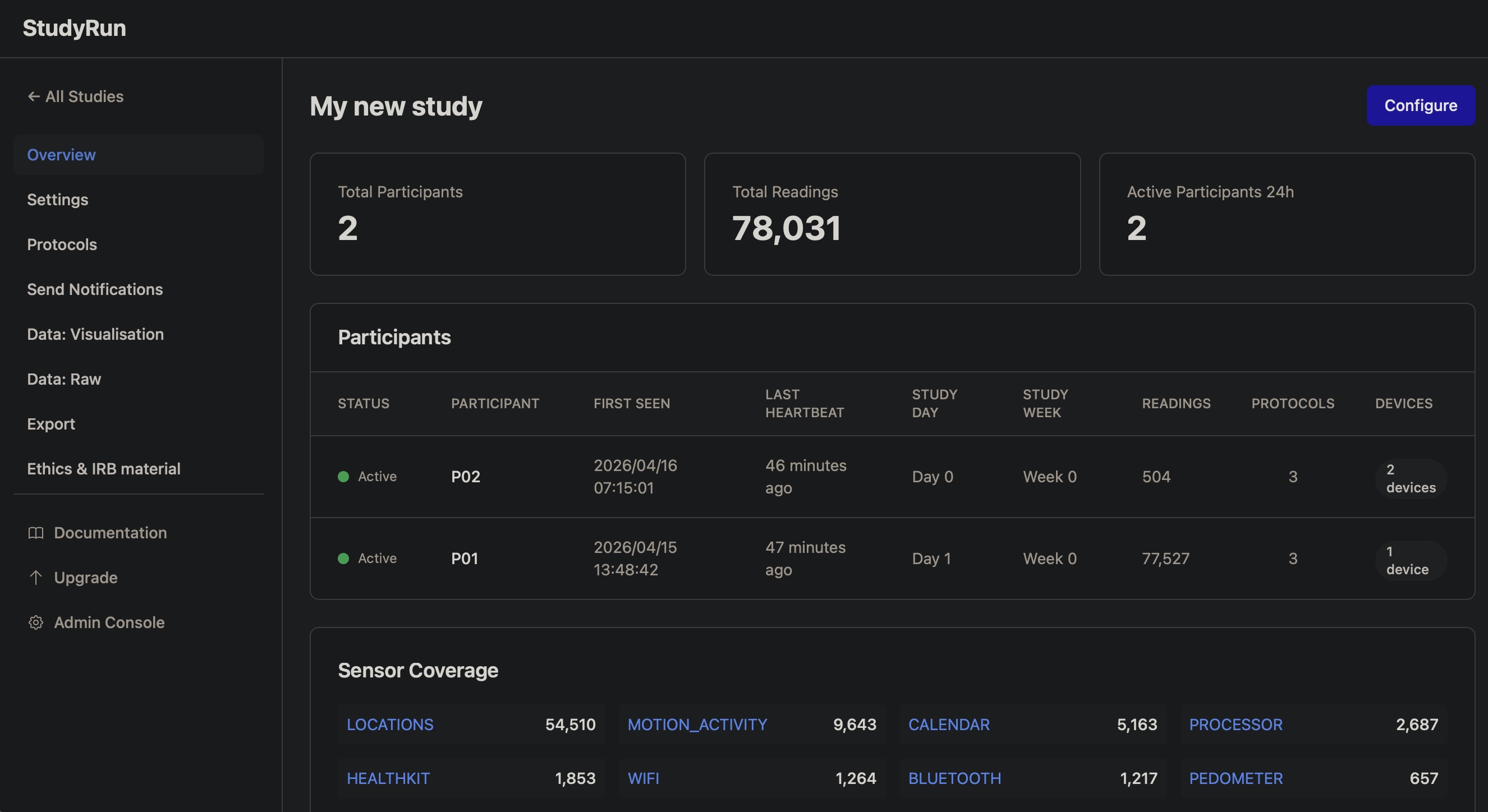This screenshot has width=1488, height=812.
Task: Click the 'Day 1' cell
Action: 931,559
